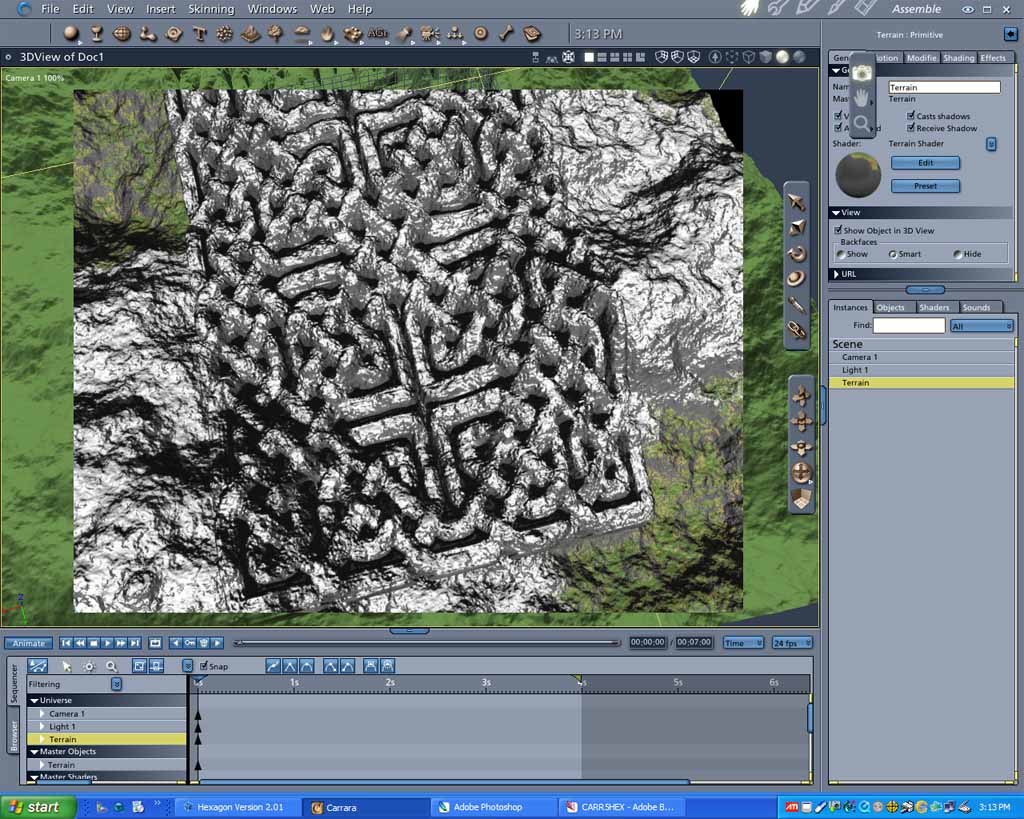The height and width of the screenshot is (819, 1024).
Task: Switch to the Shaders tab
Action: (934, 307)
